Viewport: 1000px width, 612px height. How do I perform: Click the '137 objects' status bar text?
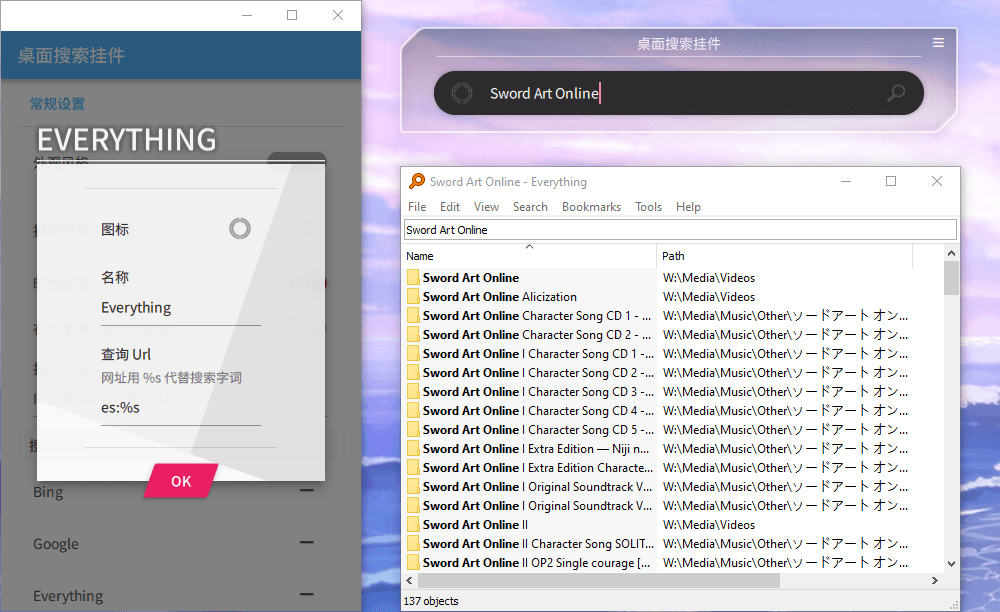pos(431,601)
